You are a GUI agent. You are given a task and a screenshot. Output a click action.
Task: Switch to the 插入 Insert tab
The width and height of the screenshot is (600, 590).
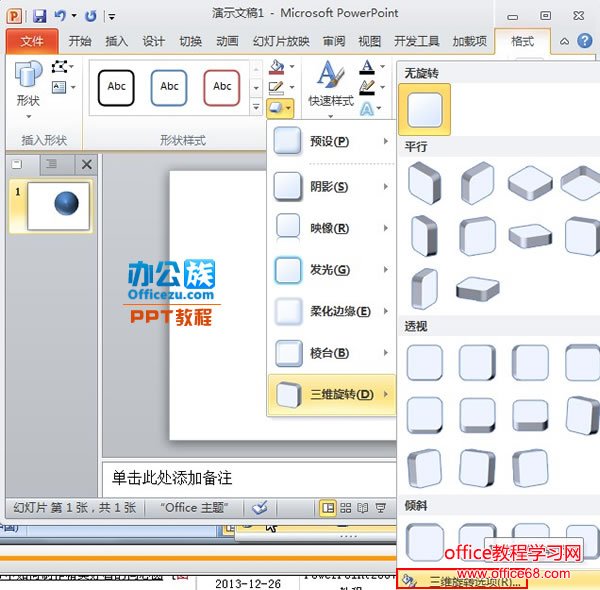point(117,41)
